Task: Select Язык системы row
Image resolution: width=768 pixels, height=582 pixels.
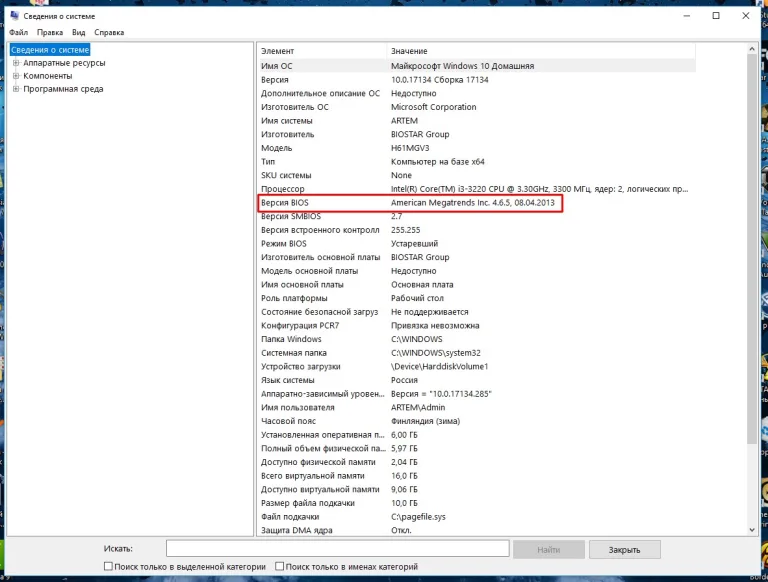Action: 476,380
